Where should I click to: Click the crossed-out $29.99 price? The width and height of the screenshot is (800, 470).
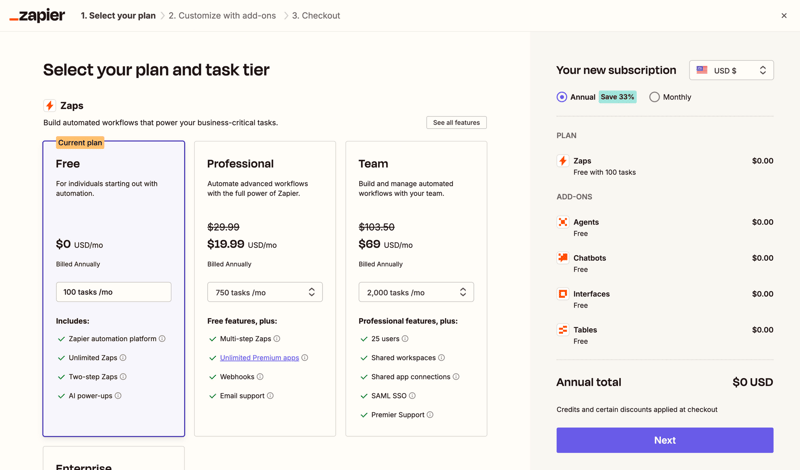pyautogui.click(x=223, y=227)
